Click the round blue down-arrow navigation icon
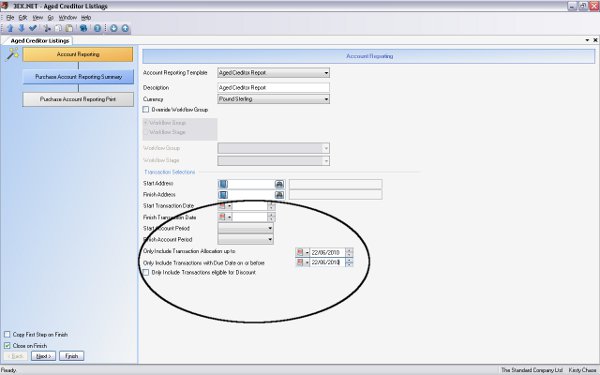 [114, 28]
